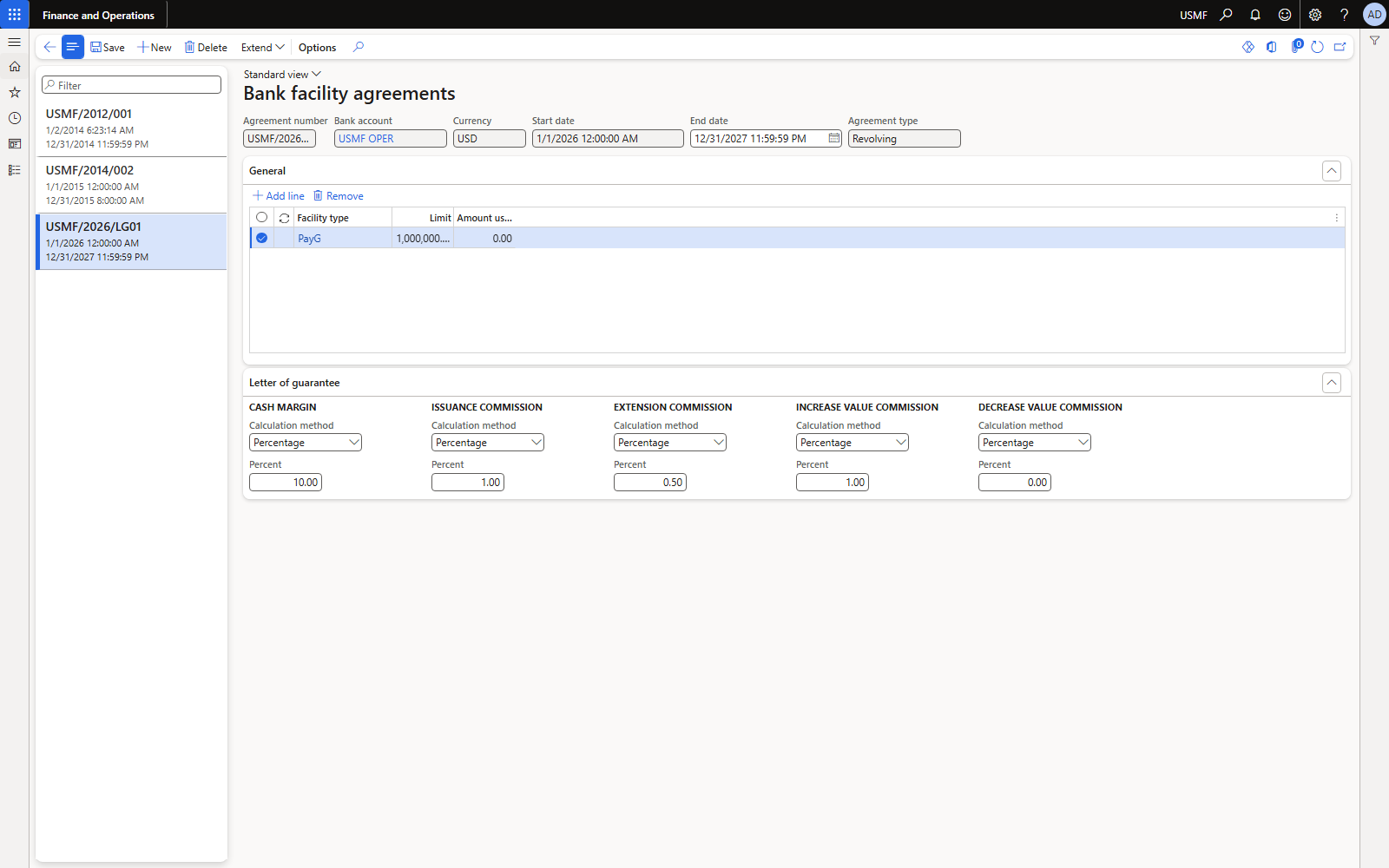This screenshot has height=868, width=1389.
Task: Open the USMF OPER bank account link
Action: point(366,139)
